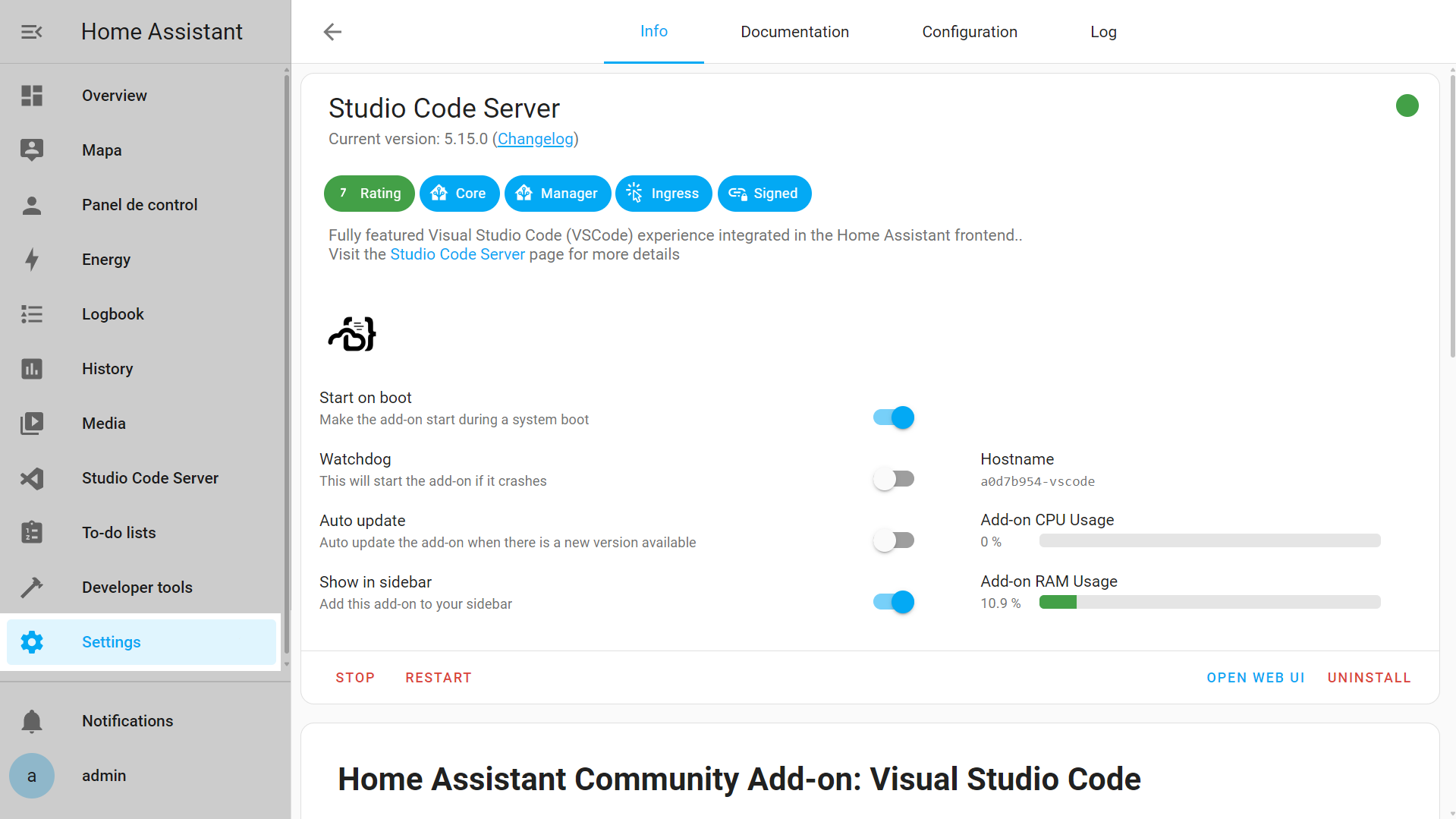Image resolution: width=1456 pixels, height=819 pixels.
Task: Click the Add-on RAM Usage bar
Action: pos(1209,602)
